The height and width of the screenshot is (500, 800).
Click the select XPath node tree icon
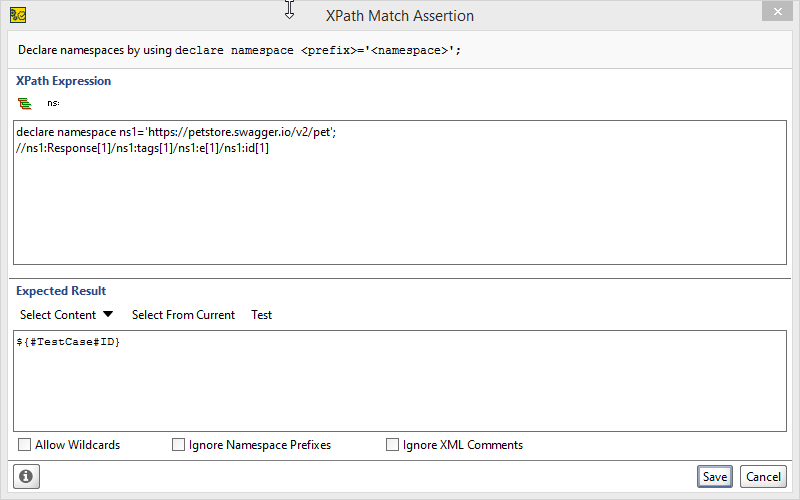click(25, 103)
